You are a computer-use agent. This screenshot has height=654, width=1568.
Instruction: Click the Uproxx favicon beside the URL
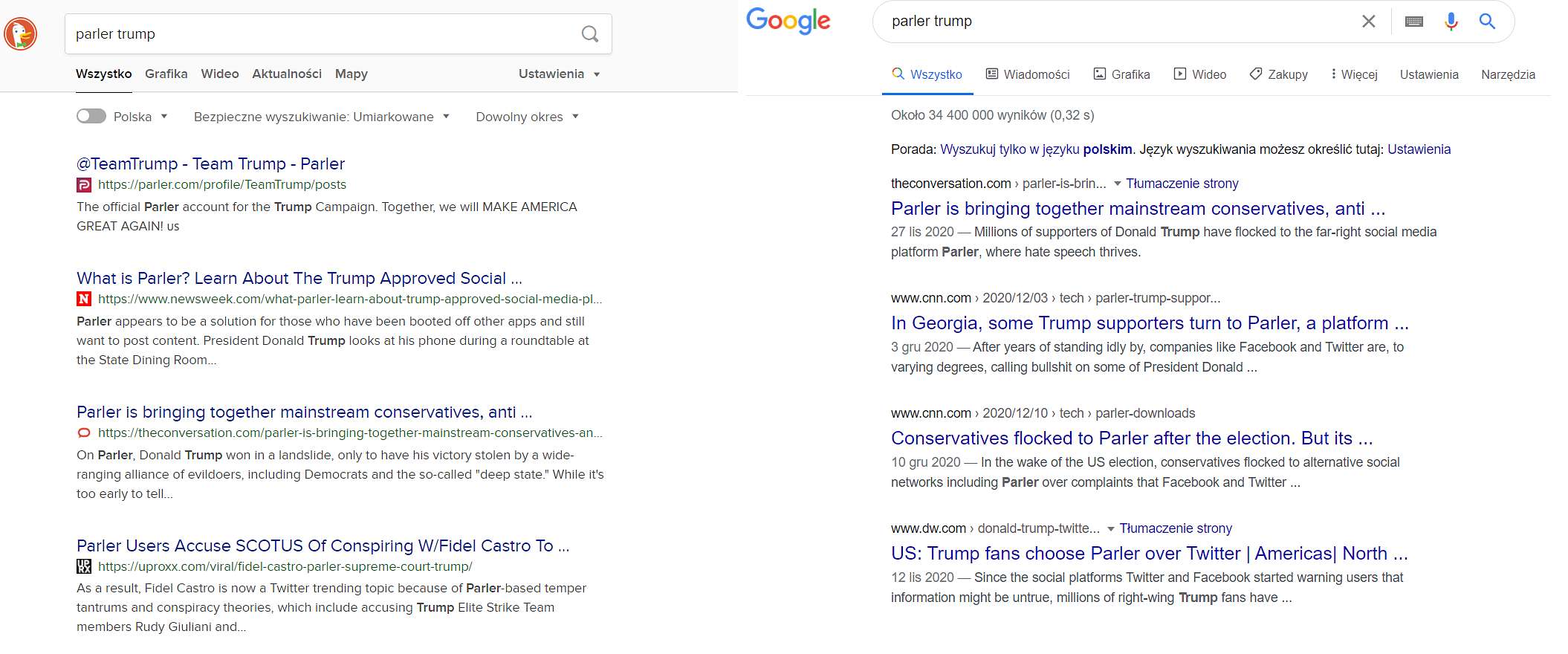[84, 566]
